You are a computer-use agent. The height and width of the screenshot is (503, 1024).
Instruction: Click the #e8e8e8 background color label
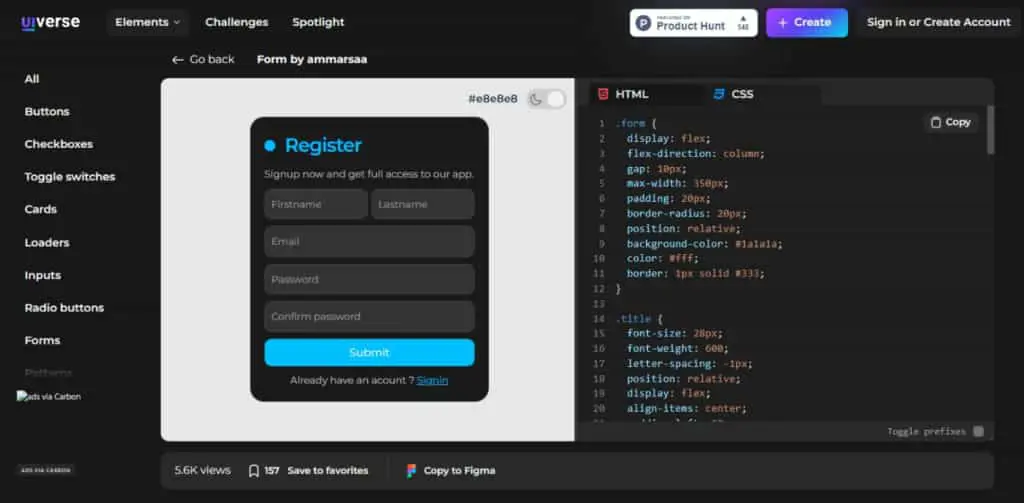click(x=493, y=99)
